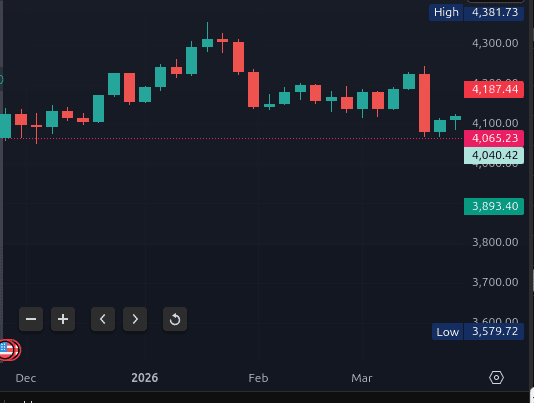Click the Feb label on the time axis
534x403 pixels.
[258, 378]
